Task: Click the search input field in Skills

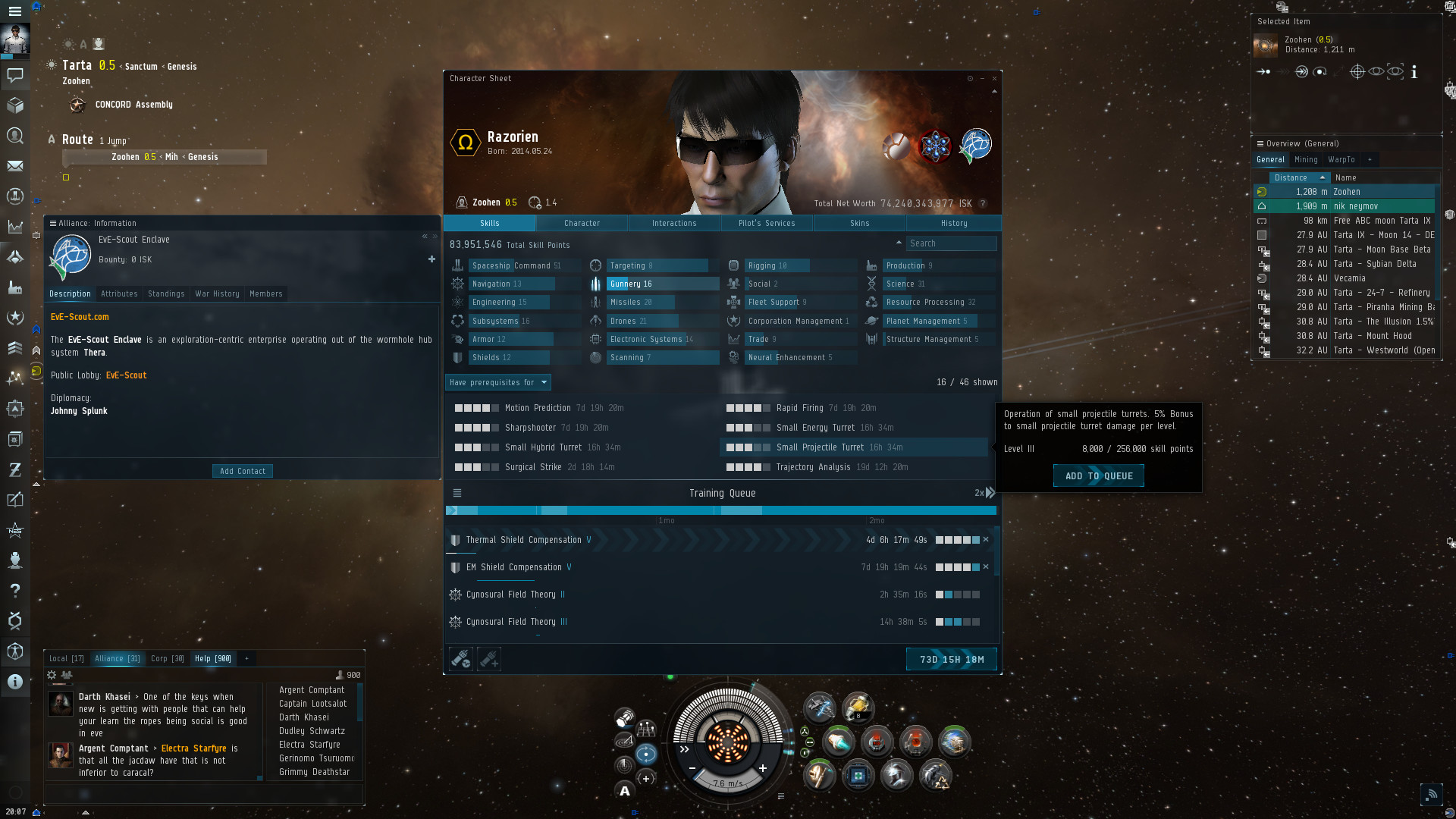Action: (951, 243)
